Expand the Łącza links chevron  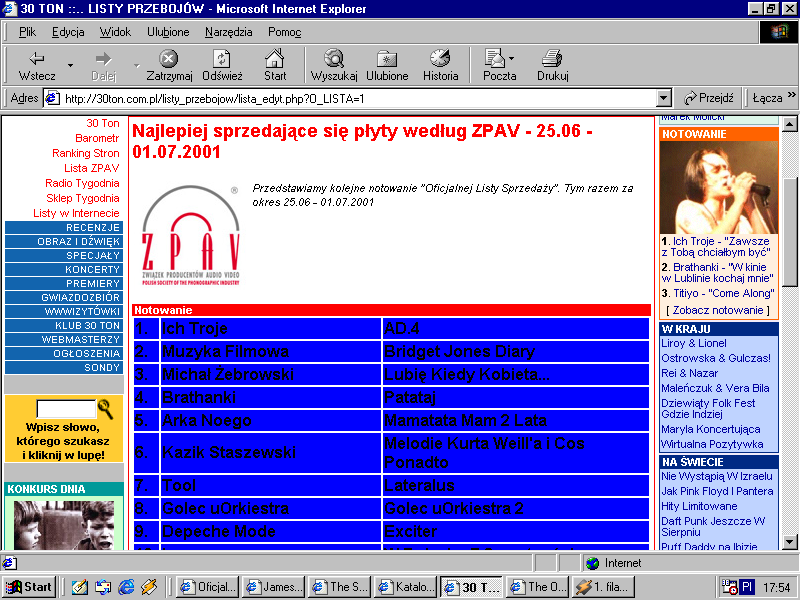pos(791,95)
